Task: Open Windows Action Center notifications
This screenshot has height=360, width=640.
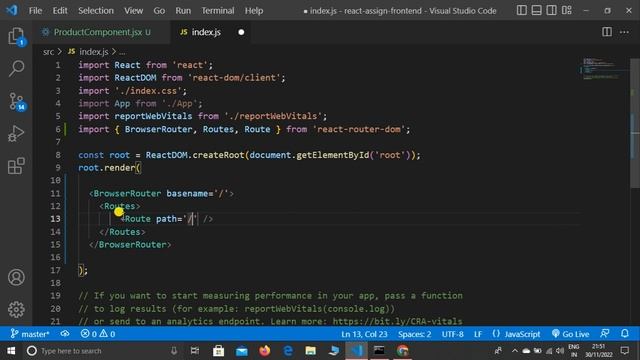Action: (625, 351)
